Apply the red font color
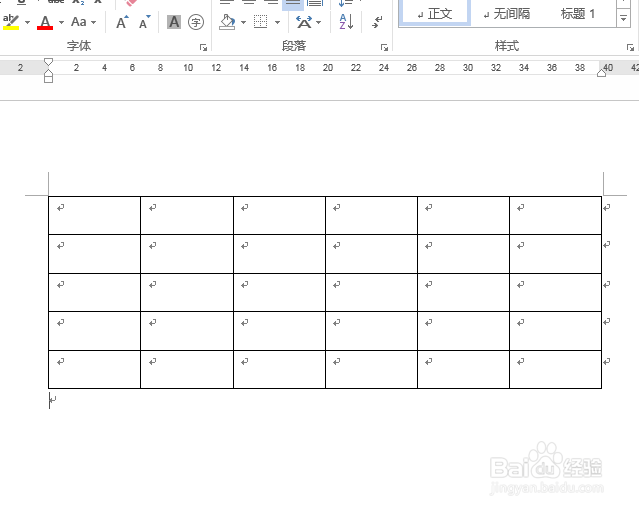The width and height of the screenshot is (639, 510). (x=45, y=22)
